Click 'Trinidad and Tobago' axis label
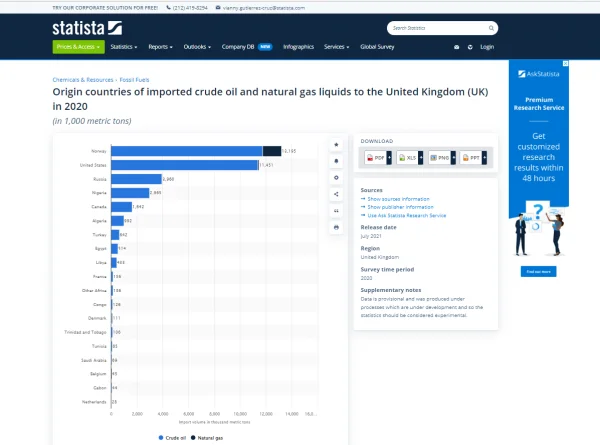 85,332
